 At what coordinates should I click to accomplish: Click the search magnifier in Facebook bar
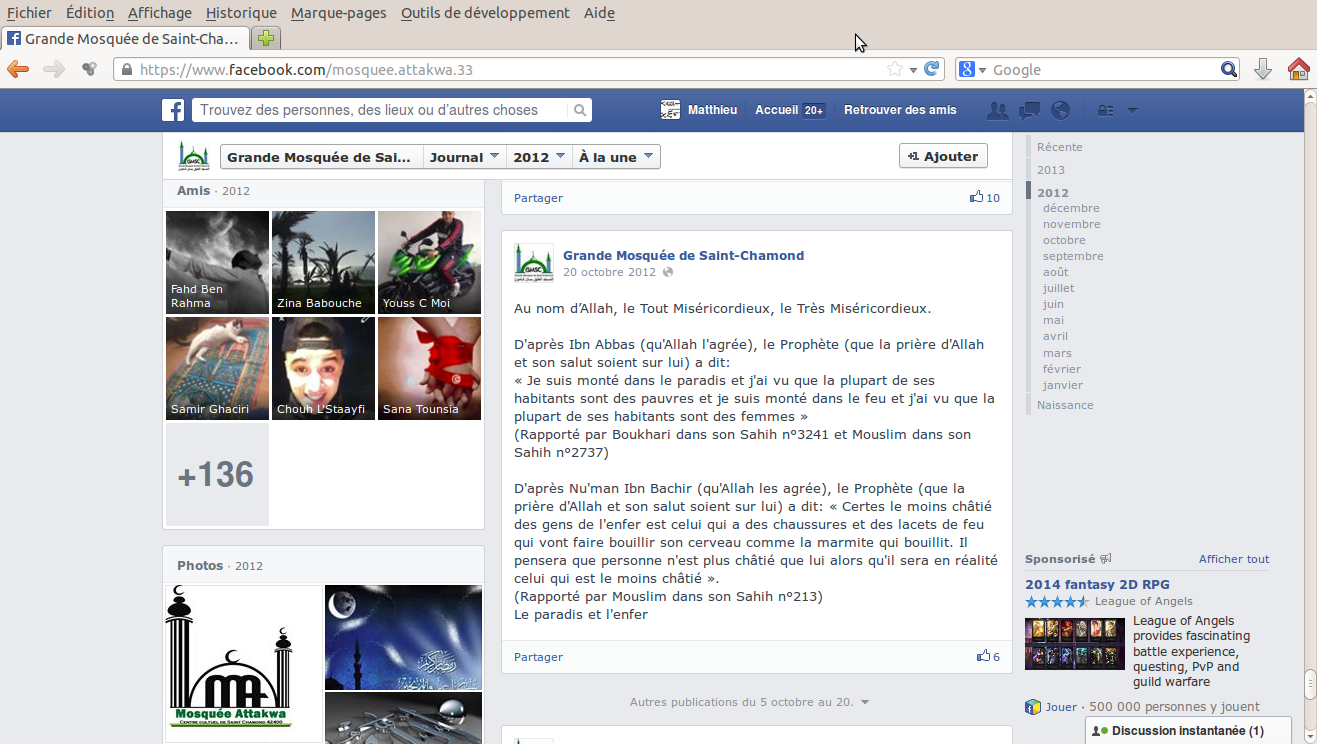[x=580, y=110]
